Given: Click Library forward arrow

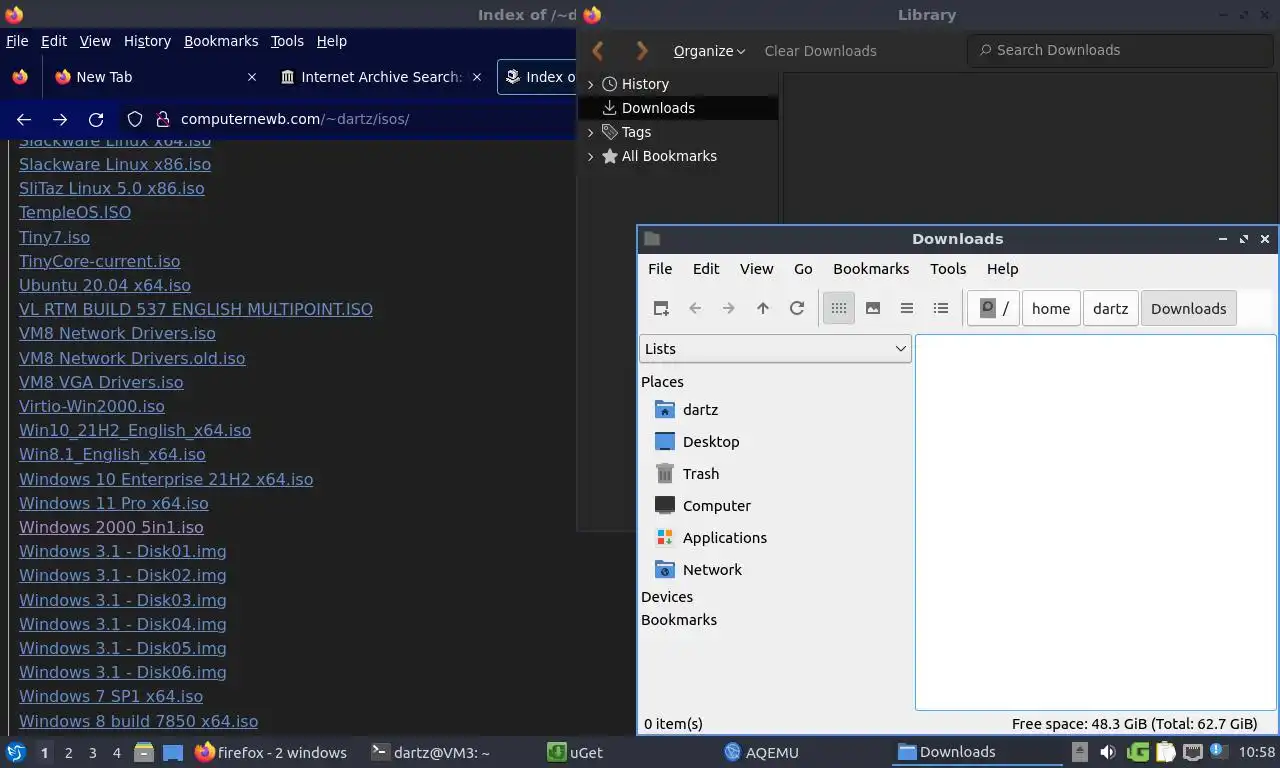Looking at the screenshot, I should point(642,51).
